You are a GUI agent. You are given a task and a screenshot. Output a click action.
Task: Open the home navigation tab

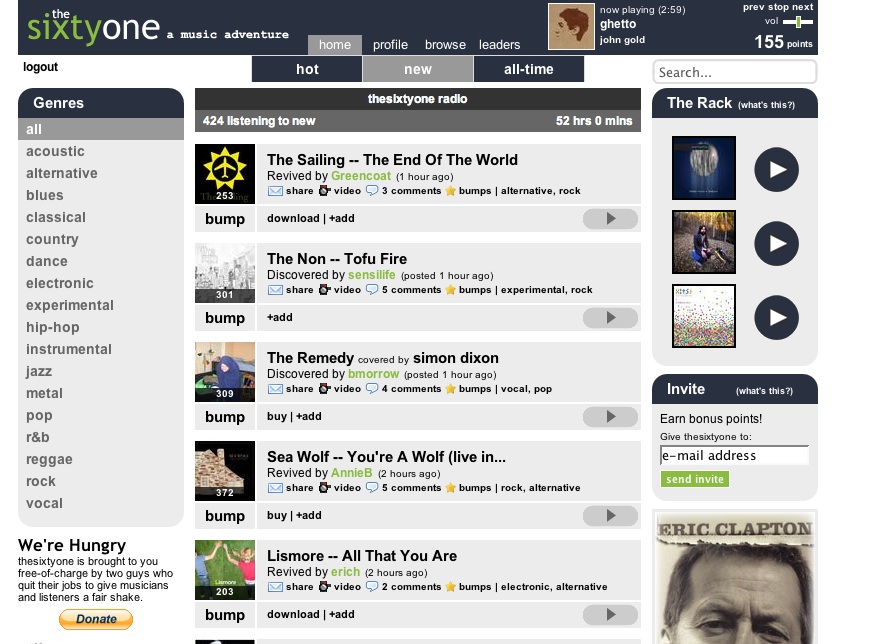pyautogui.click(x=335, y=45)
